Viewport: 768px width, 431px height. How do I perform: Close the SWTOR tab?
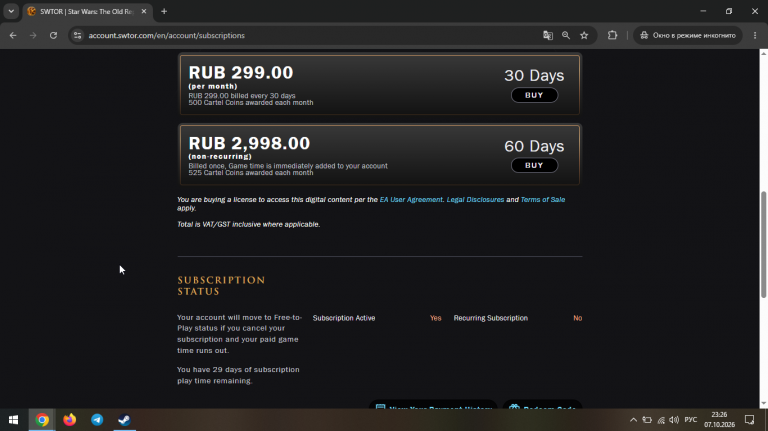(x=144, y=11)
